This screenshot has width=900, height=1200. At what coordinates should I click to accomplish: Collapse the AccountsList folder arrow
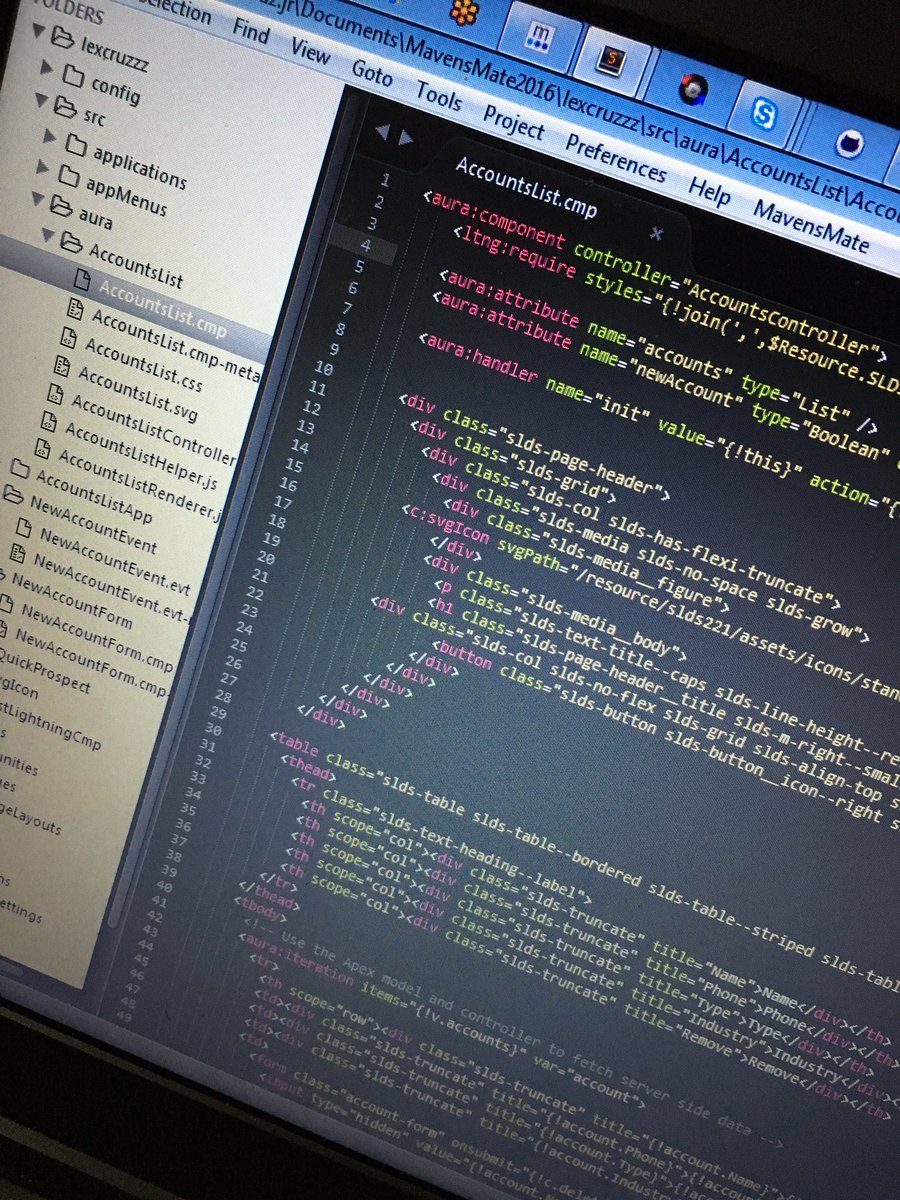(47, 238)
